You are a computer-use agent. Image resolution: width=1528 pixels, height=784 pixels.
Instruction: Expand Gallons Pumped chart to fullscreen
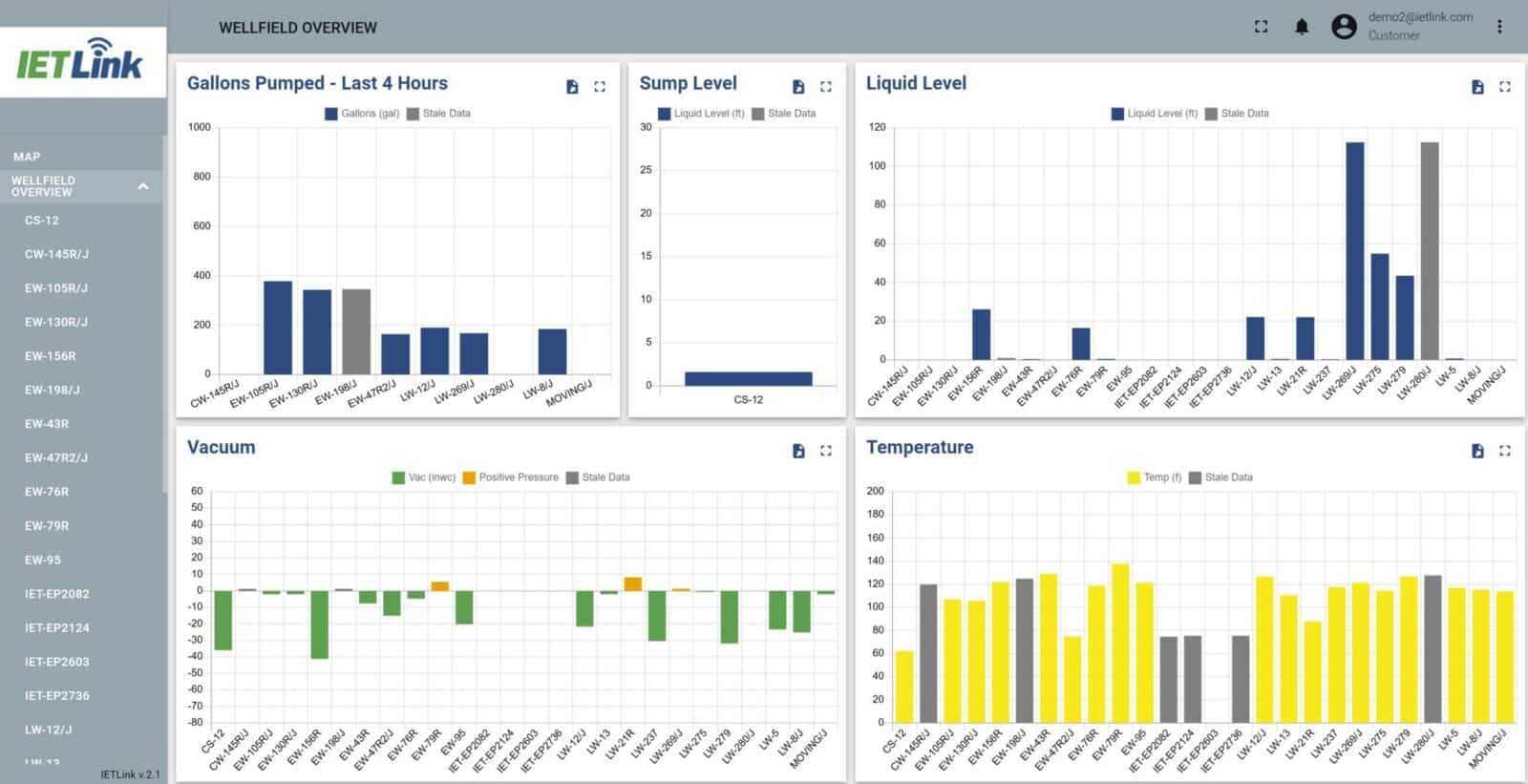pos(600,87)
